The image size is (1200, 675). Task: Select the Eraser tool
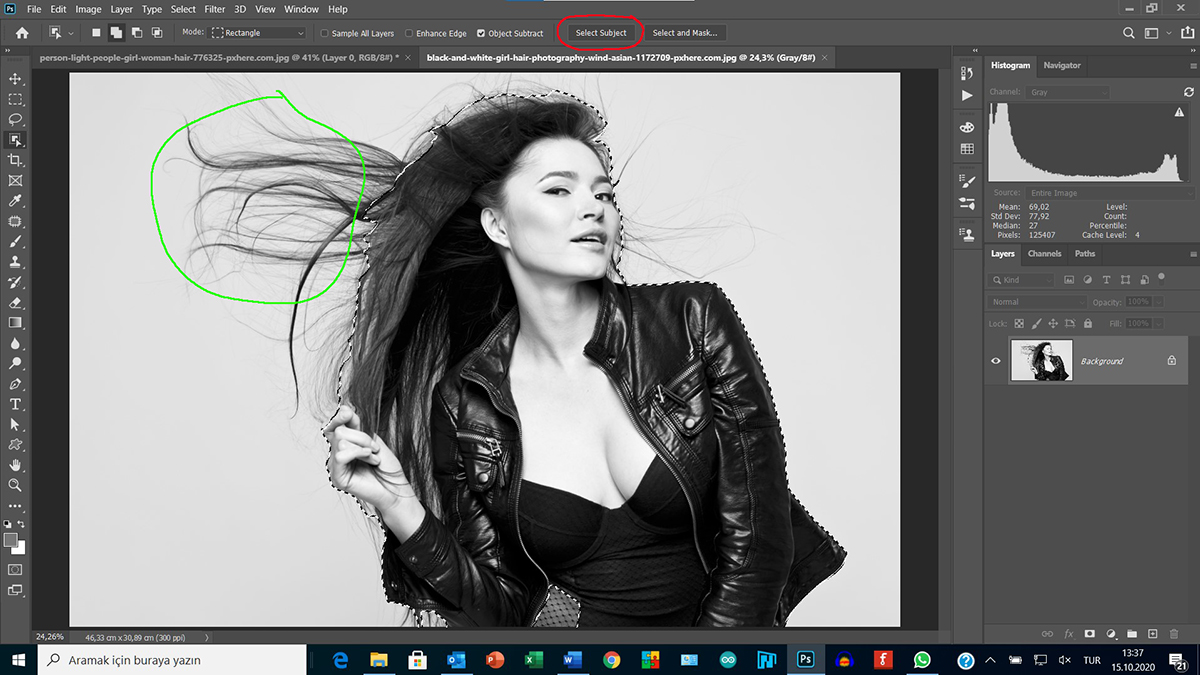click(15, 302)
